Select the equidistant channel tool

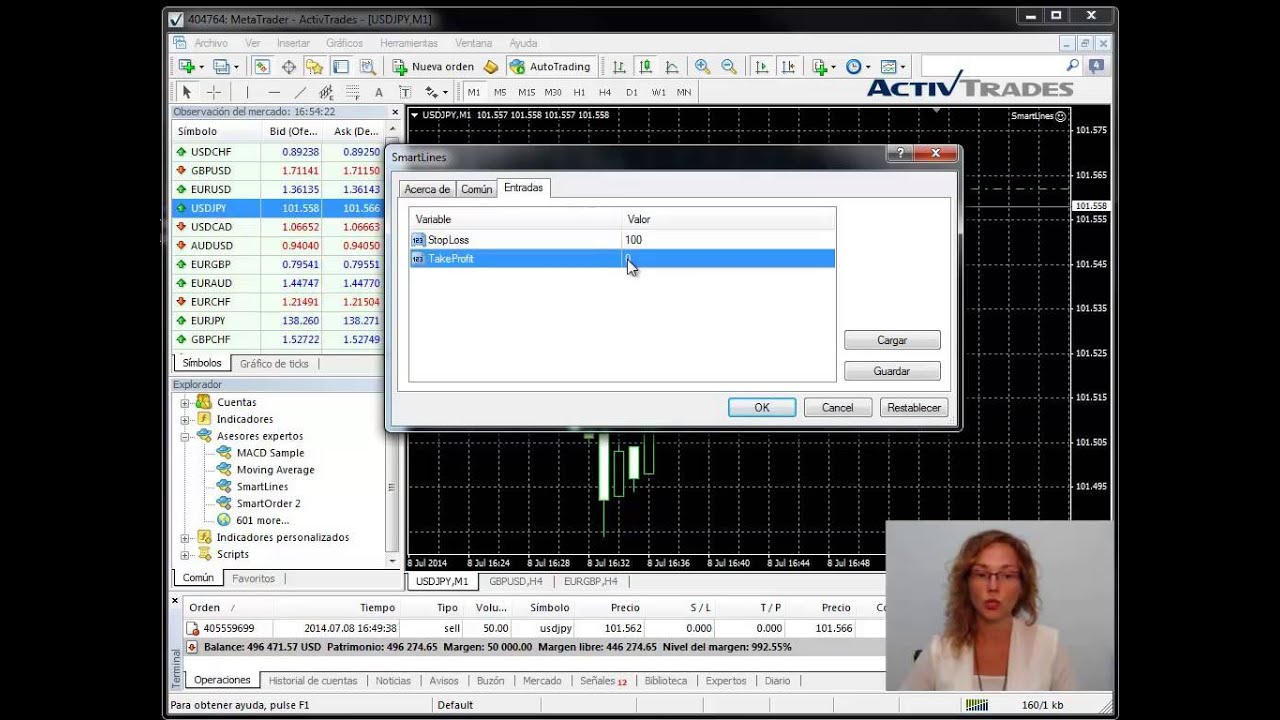coord(326,92)
